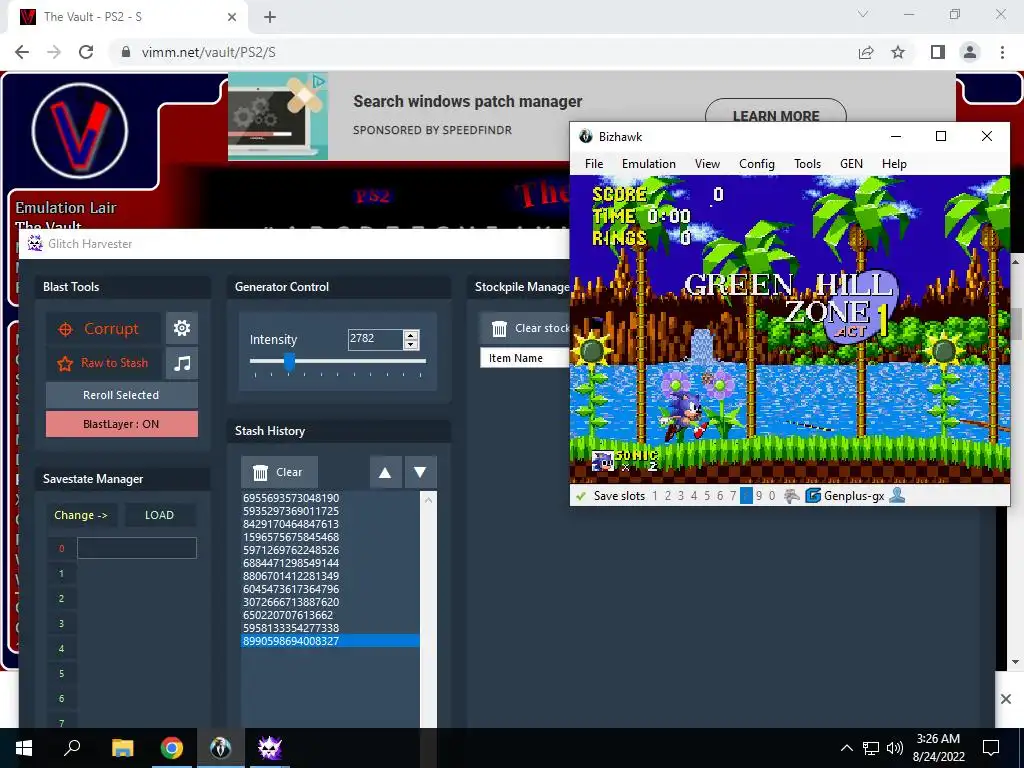
Task: Select savestate slot 0
Action: tap(61, 549)
